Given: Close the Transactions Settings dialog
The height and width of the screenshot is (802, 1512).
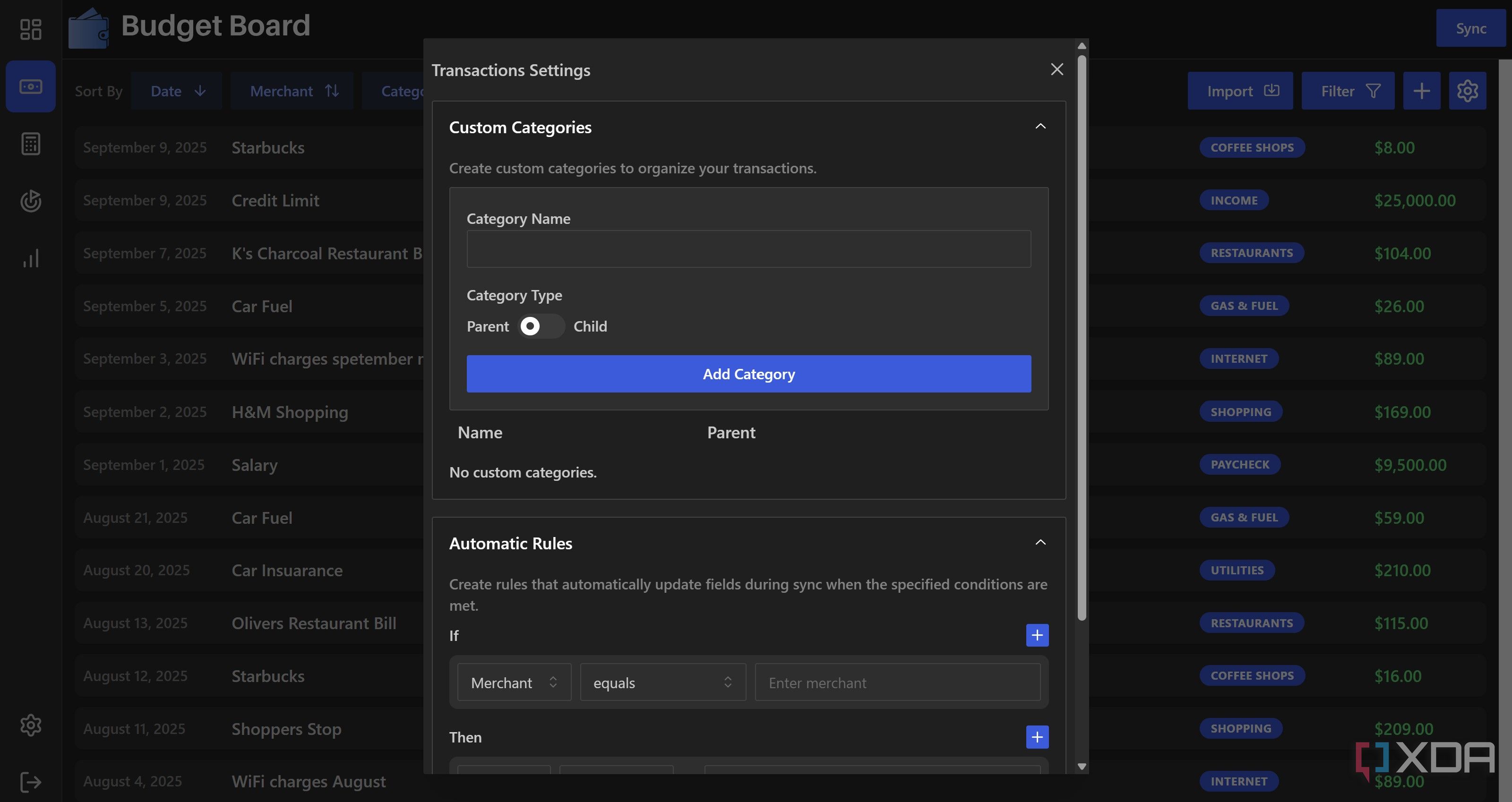Looking at the screenshot, I should (1057, 69).
